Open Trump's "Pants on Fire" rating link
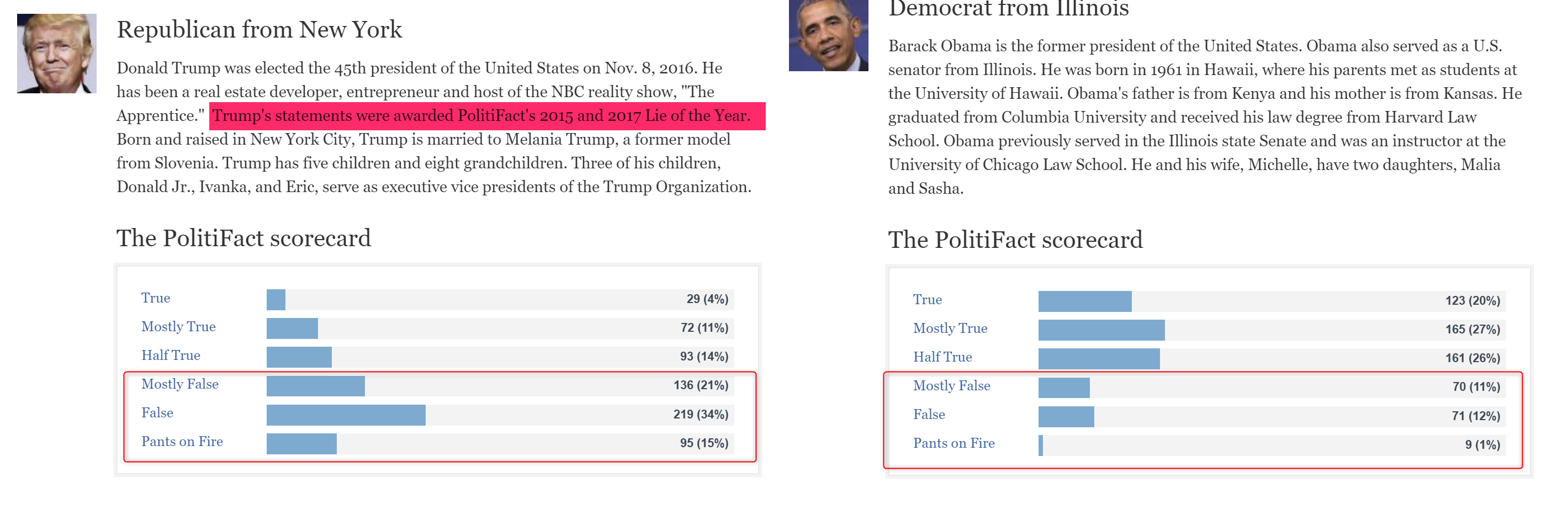The image size is (1568, 509). click(x=182, y=442)
